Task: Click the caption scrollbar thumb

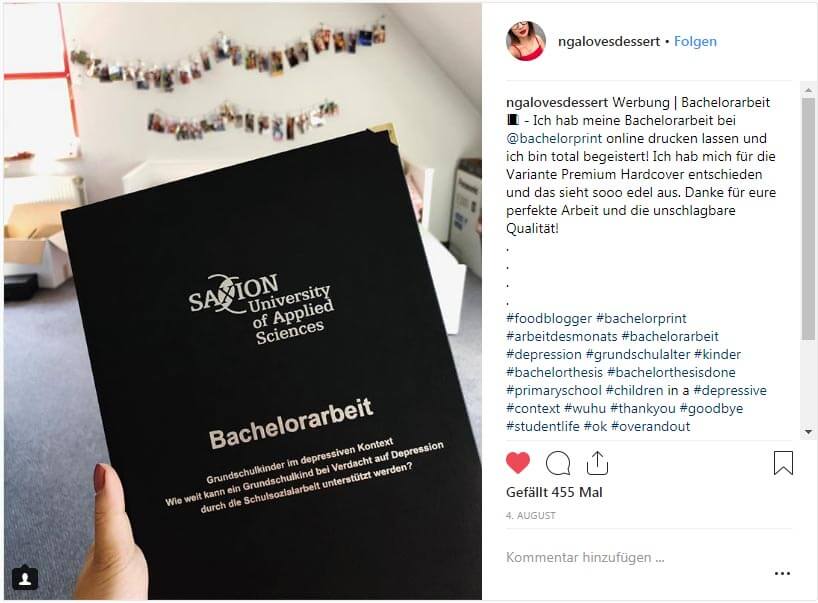Action: pyautogui.click(x=808, y=218)
